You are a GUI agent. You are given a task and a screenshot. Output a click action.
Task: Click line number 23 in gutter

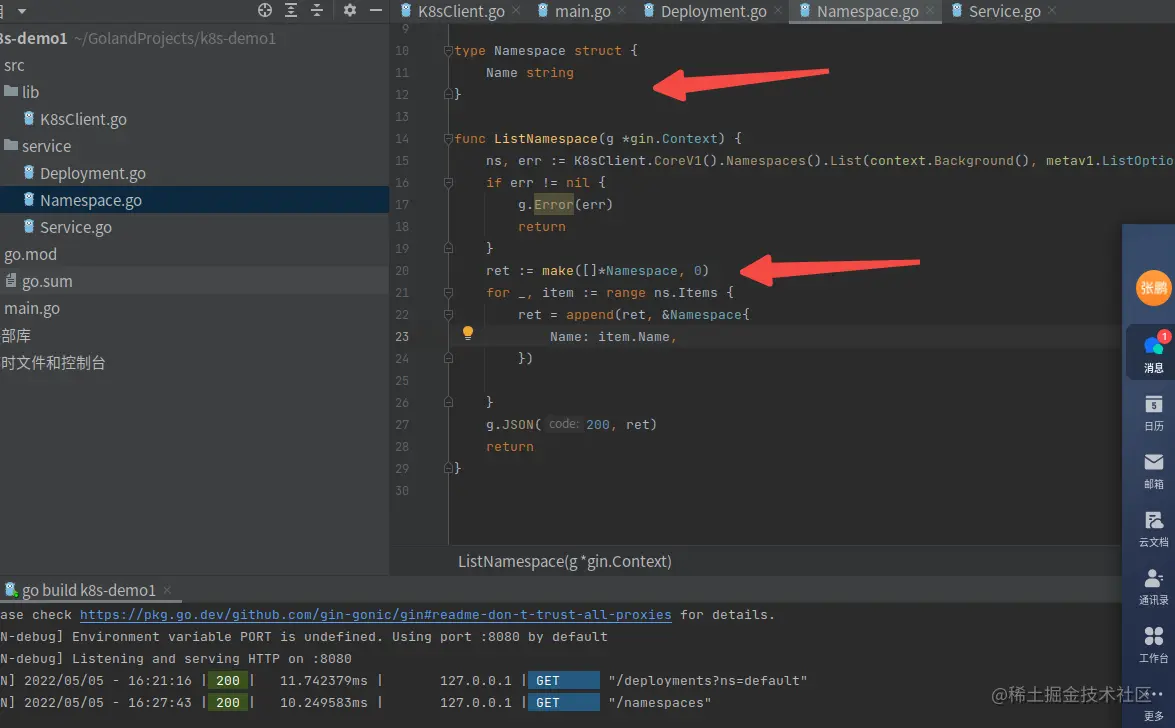coord(402,337)
